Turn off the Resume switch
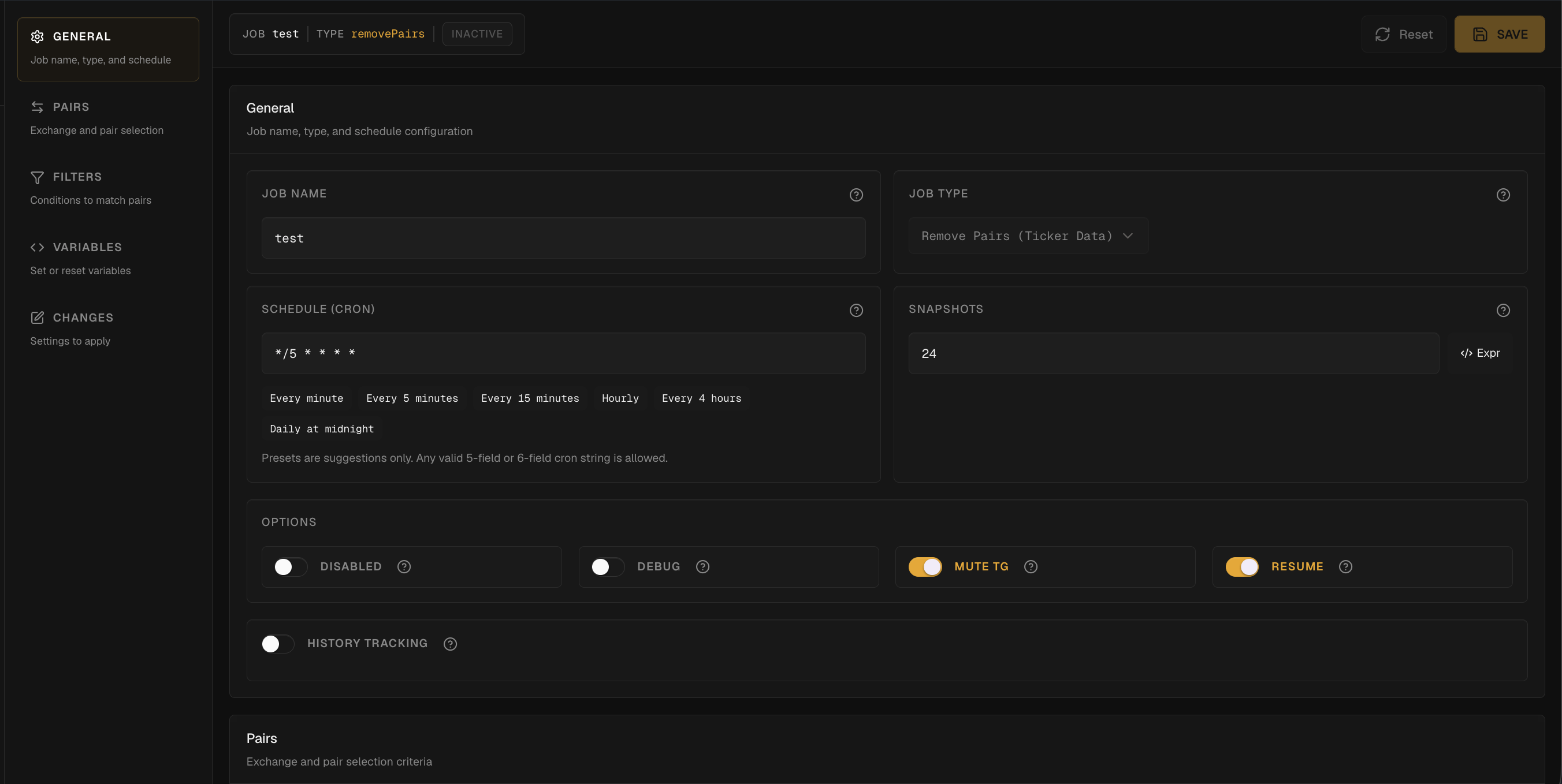 pyautogui.click(x=1243, y=566)
